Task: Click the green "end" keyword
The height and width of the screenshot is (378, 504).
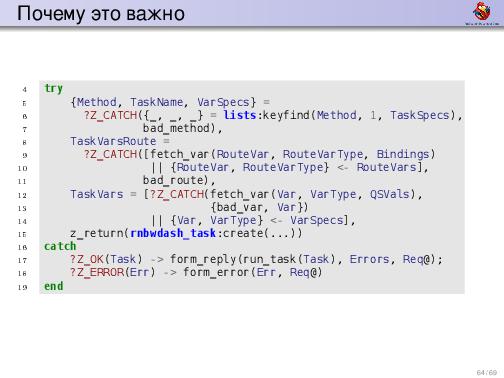Action: tap(54, 286)
